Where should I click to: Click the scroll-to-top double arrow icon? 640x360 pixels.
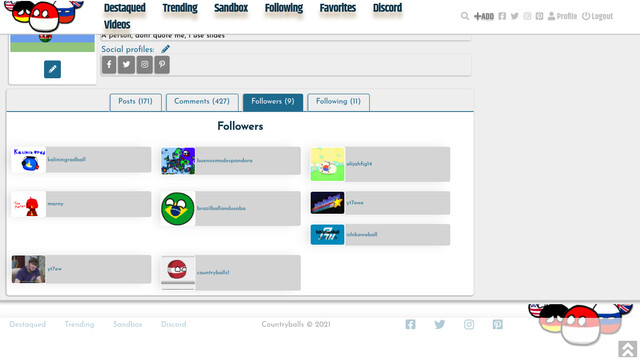coord(627,349)
